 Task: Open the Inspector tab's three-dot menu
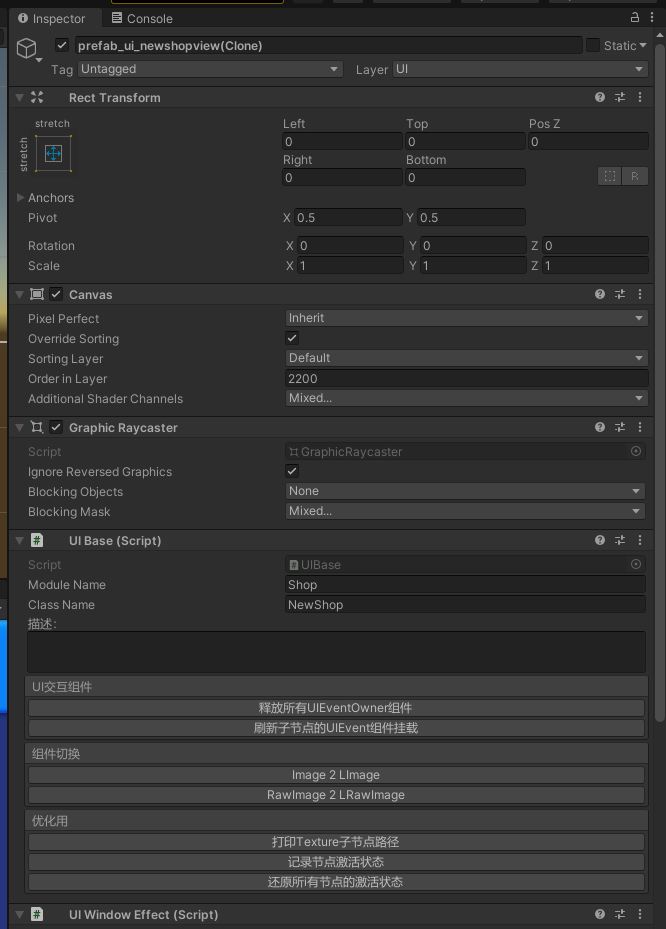(x=652, y=17)
